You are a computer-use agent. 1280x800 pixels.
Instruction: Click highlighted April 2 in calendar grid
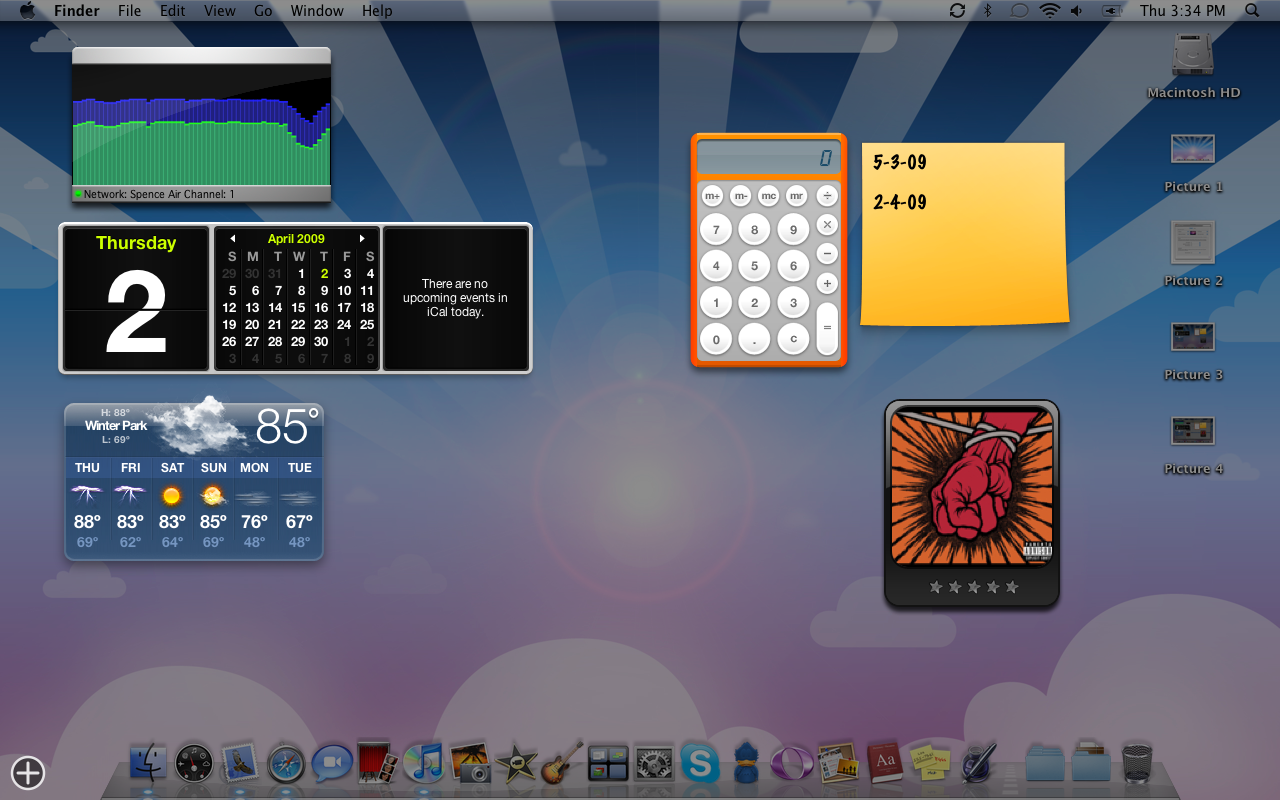(x=324, y=273)
